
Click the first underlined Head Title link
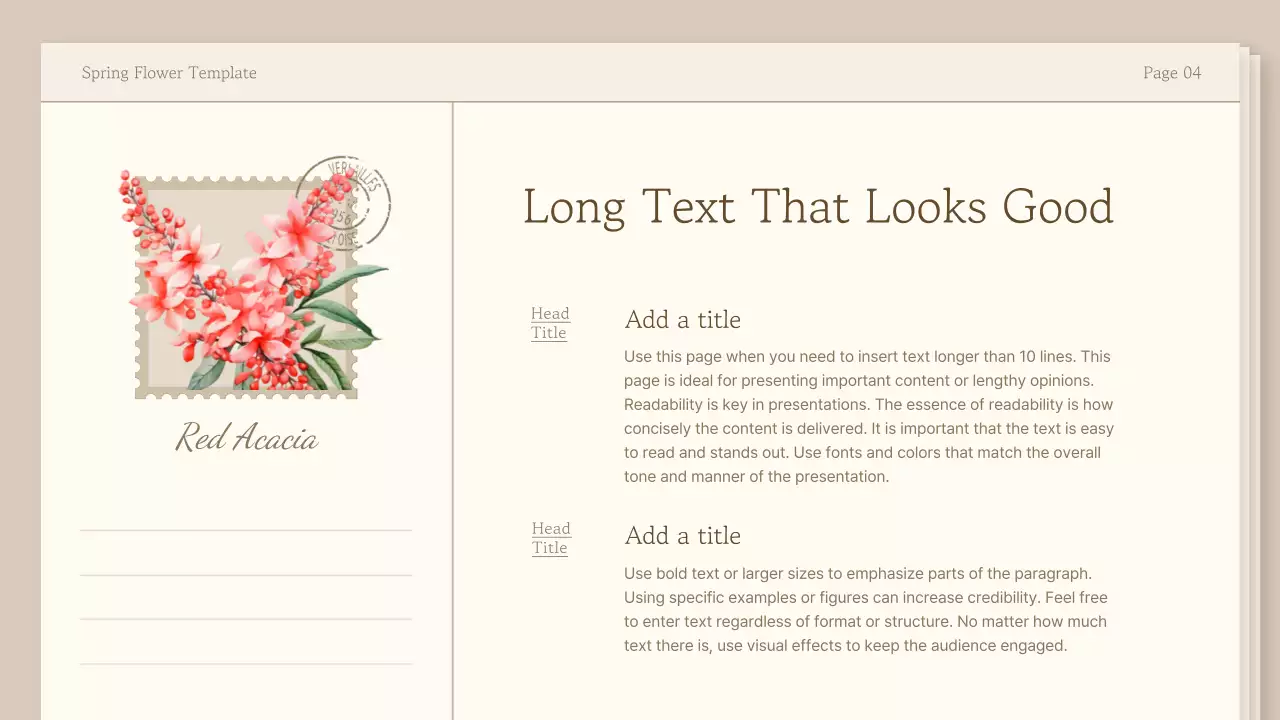point(549,323)
